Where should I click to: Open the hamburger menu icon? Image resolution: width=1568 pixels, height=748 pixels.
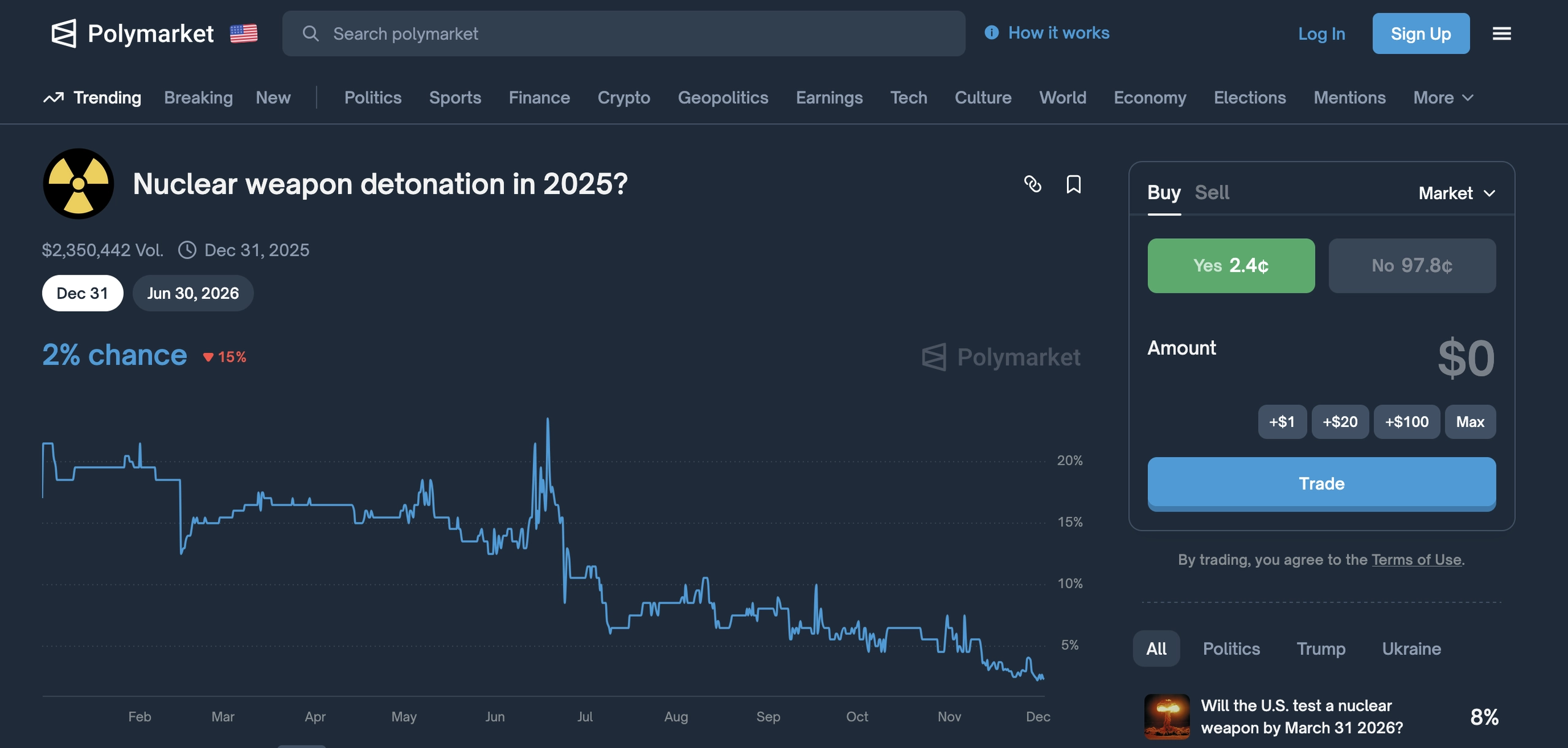coord(1501,34)
